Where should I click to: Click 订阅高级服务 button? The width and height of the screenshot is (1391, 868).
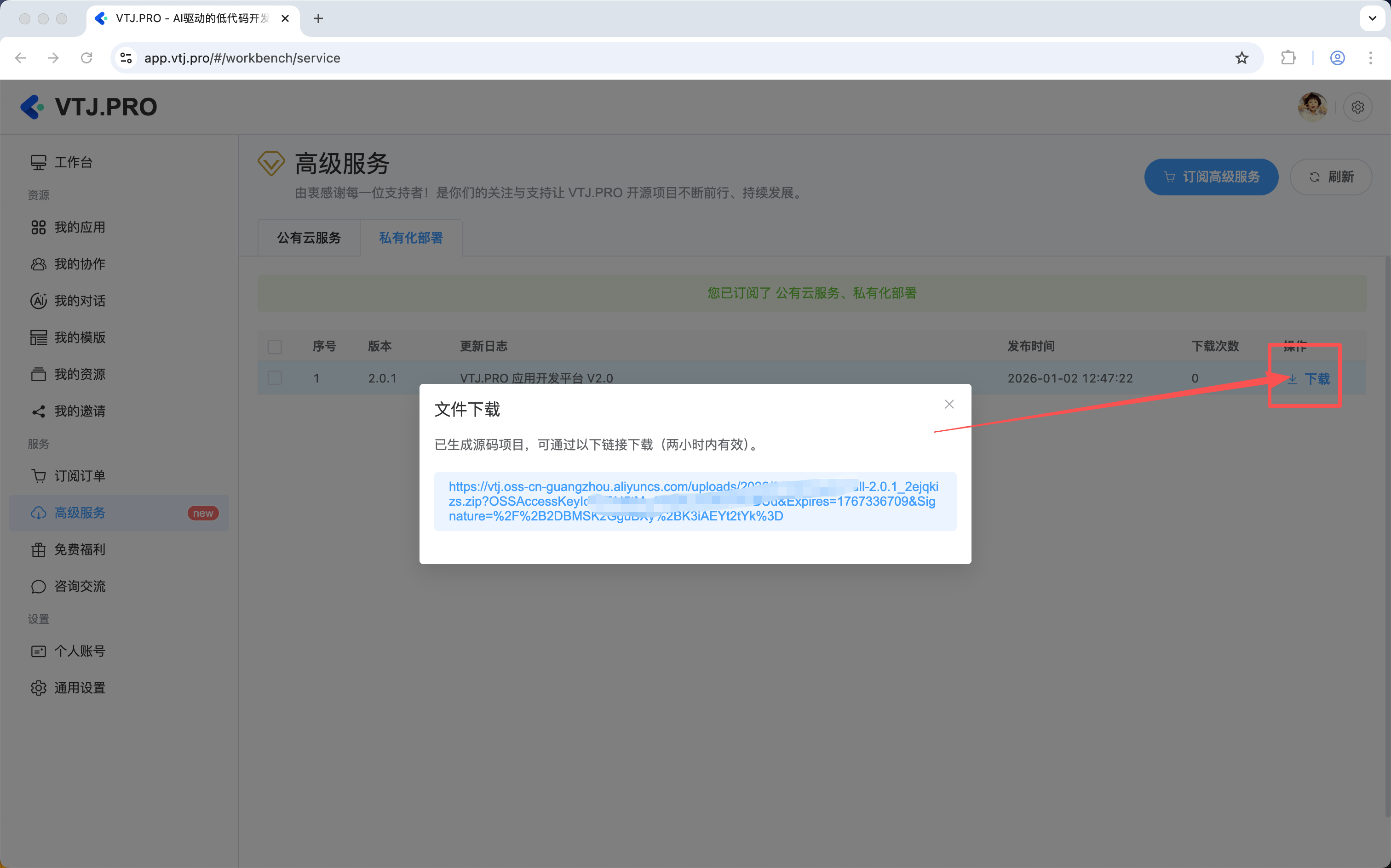pyautogui.click(x=1211, y=177)
